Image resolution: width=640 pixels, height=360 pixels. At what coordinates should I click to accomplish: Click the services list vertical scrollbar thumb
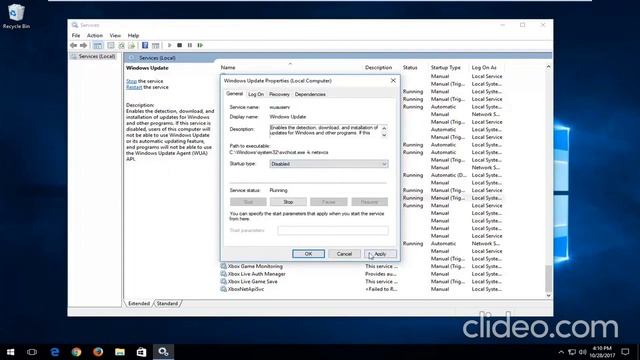(x=549, y=278)
